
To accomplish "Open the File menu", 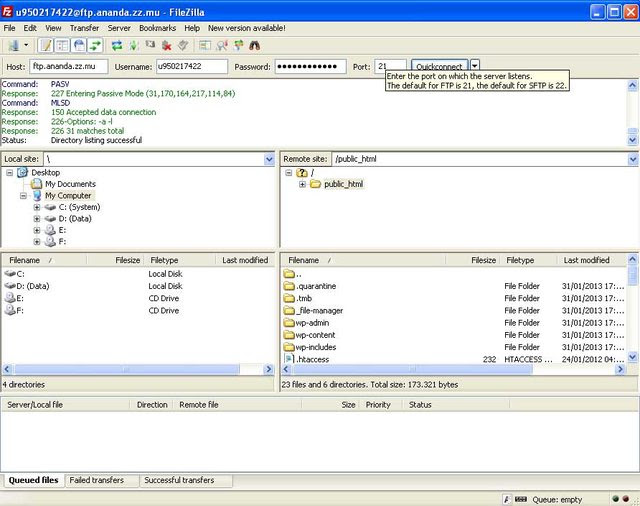I will click(9, 28).
